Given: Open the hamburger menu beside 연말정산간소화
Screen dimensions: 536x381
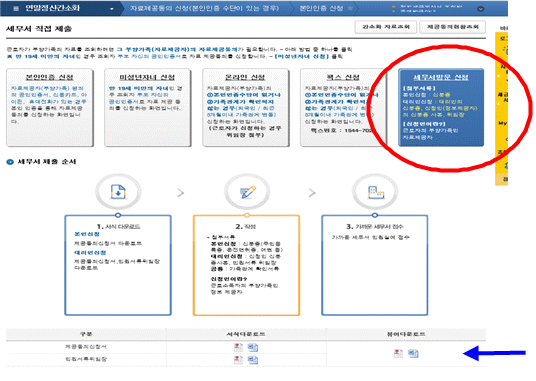Looking at the screenshot, I should tap(16, 8).
